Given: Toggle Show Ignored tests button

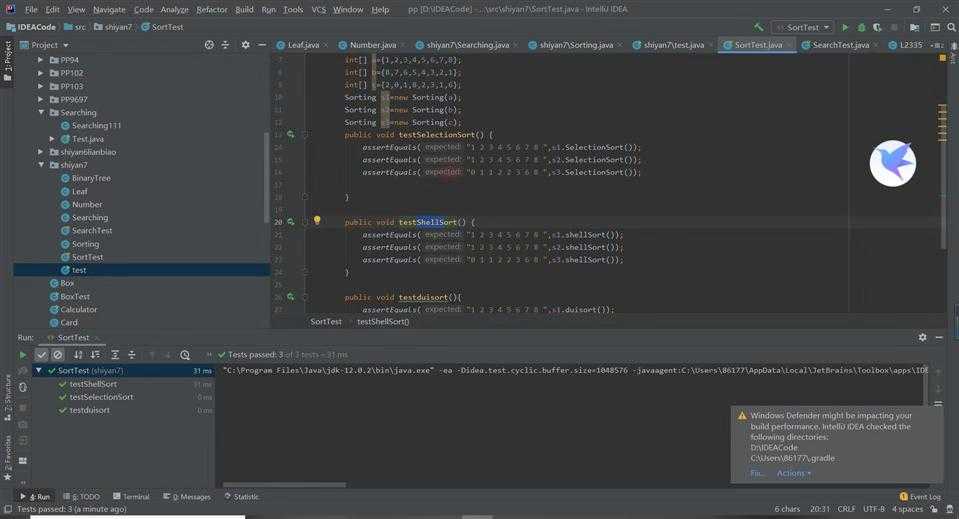Looking at the screenshot, I should [x=57, y=355].
